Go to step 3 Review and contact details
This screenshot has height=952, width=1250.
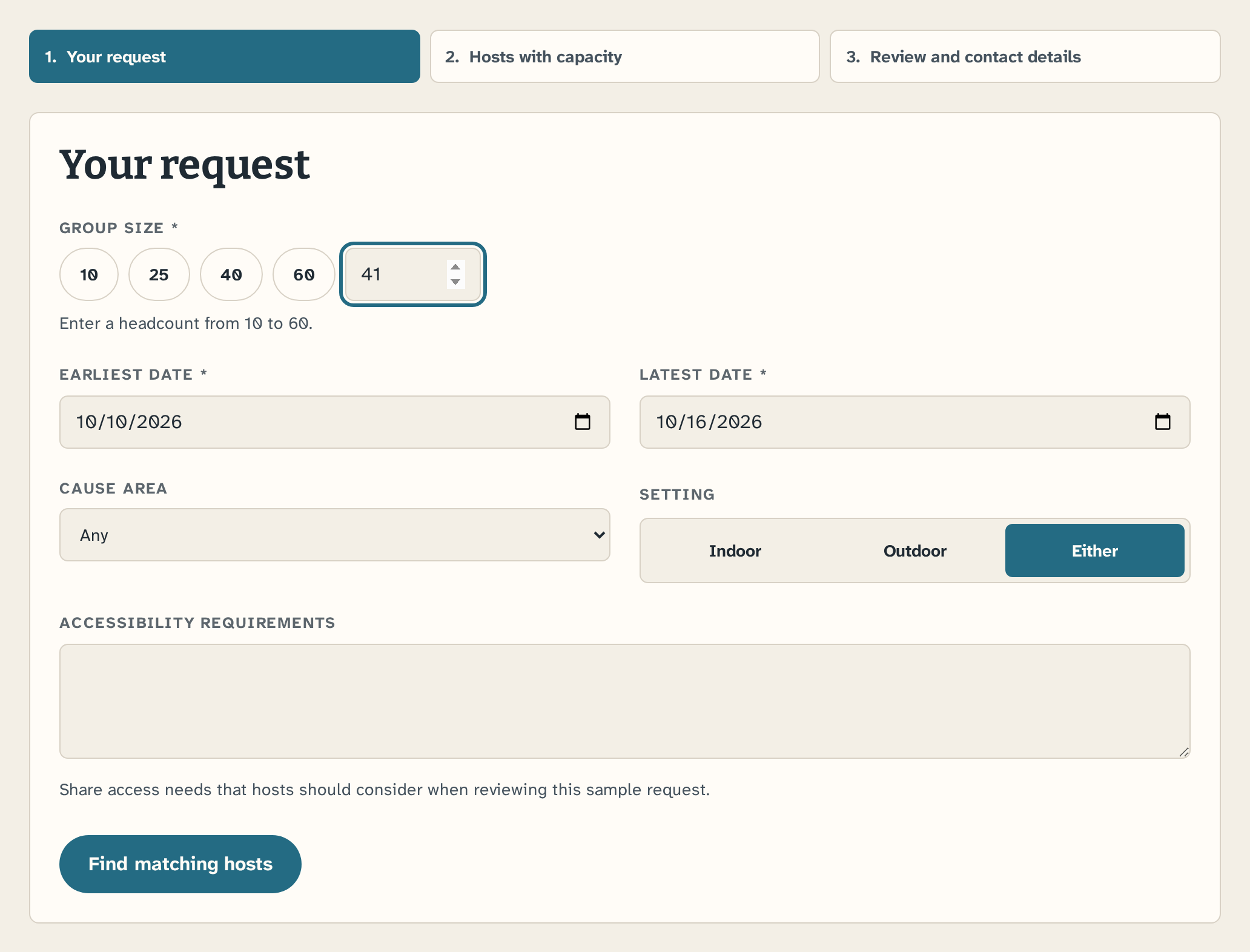pyautogui.click(x=1025, y=56)
